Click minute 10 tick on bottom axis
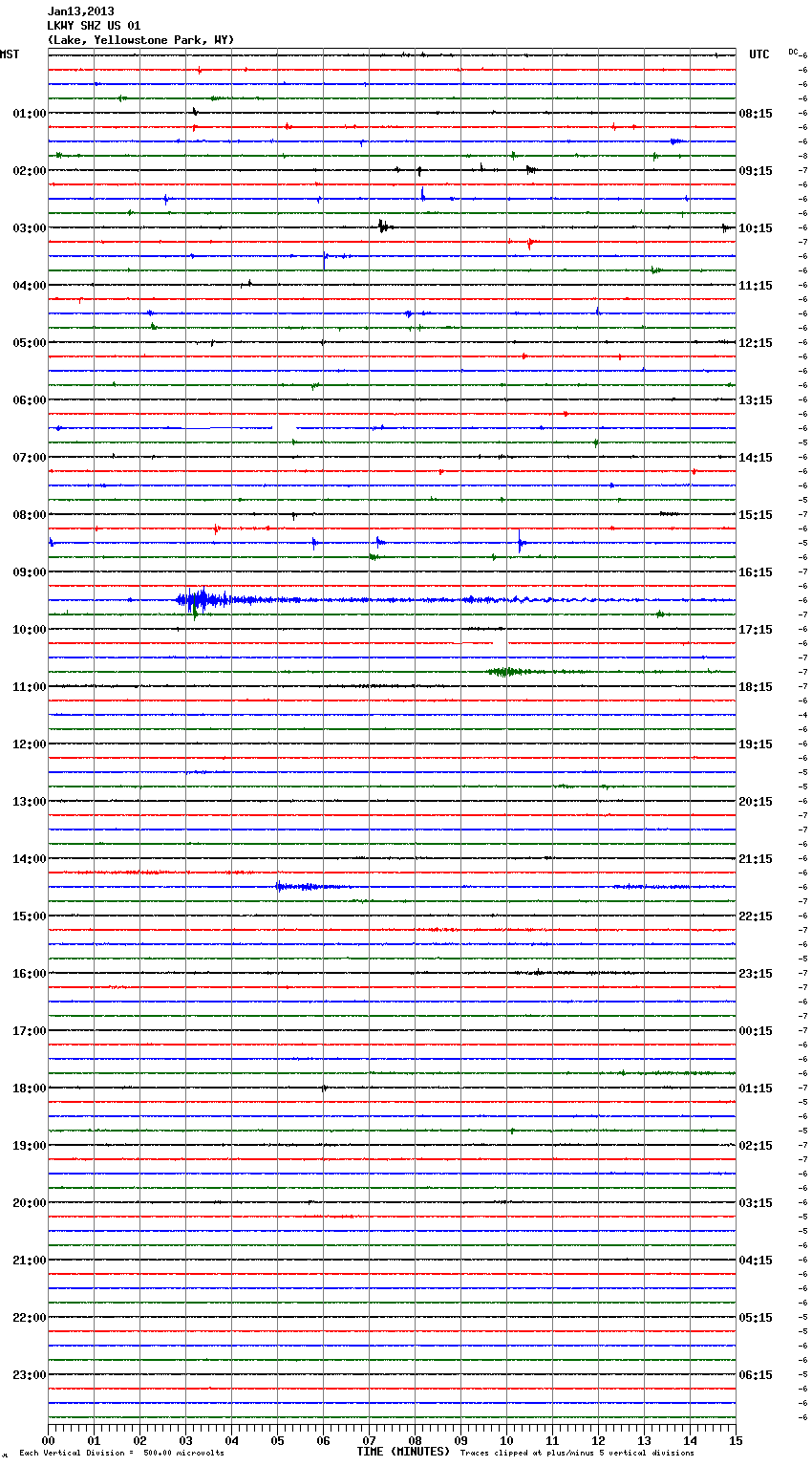The width and height of the screenshot is (812, 1466). (x=506, y=1440)
